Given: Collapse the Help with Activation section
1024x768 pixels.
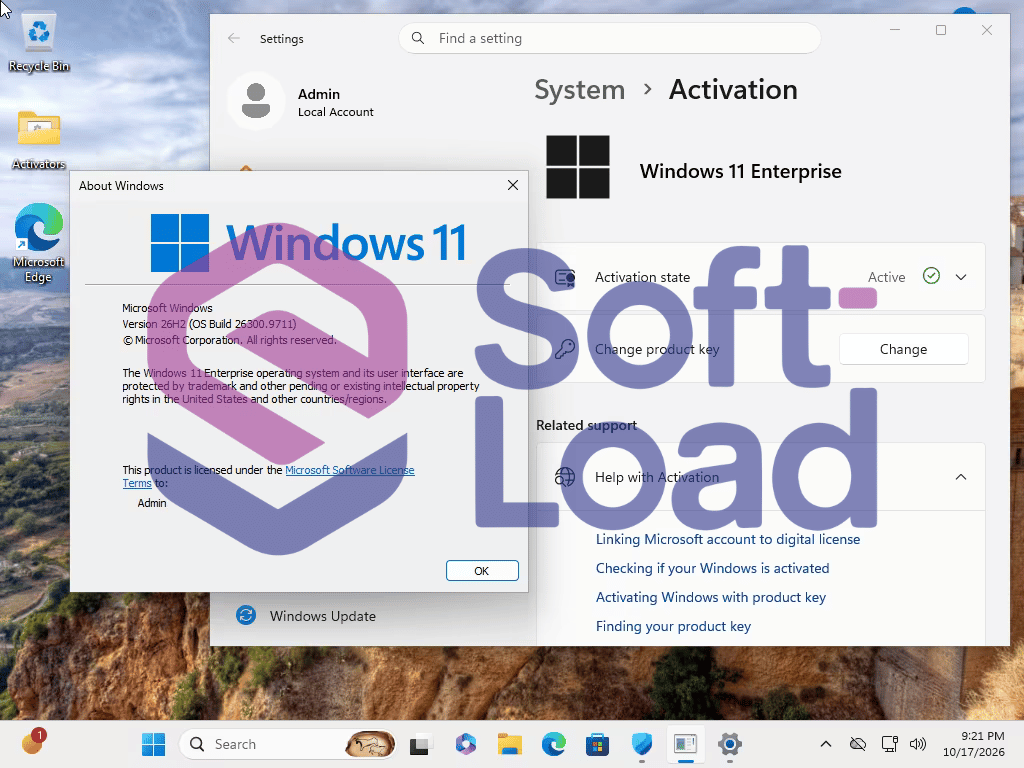Looking at the screenshot, I should 961,477.
